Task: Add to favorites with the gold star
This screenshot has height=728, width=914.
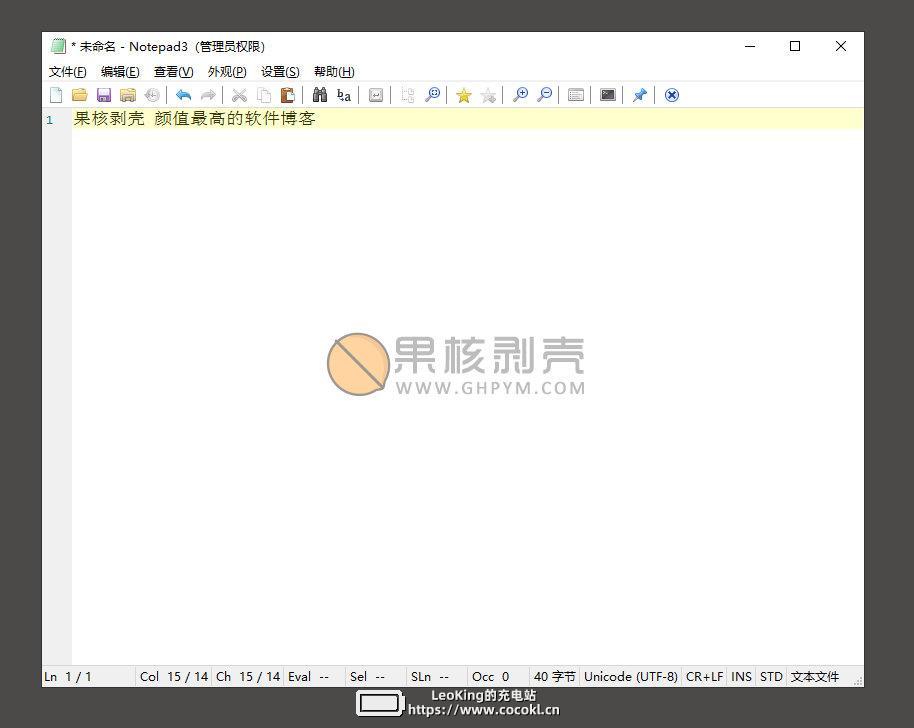Action: click(x=464, y=95)
